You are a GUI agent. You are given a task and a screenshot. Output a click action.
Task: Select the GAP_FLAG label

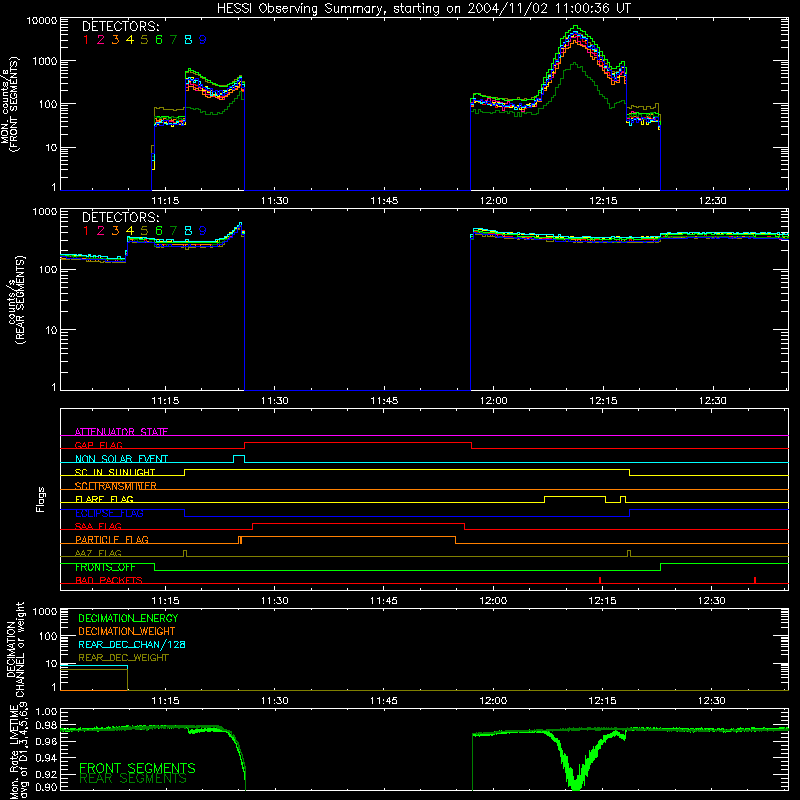pyautogui.click(x=98, y=445)
